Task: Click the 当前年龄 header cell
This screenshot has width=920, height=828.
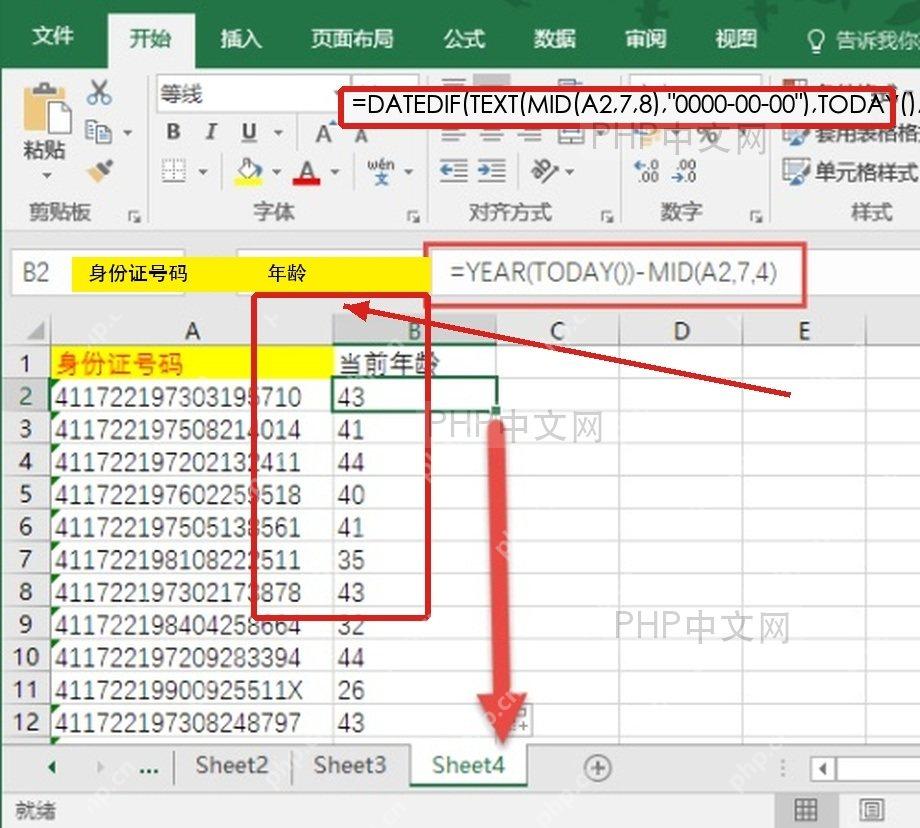Action: [414, 363]
